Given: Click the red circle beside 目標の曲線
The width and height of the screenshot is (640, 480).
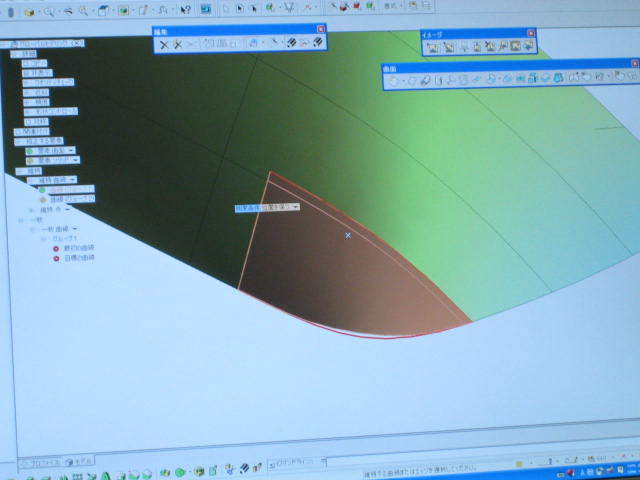Looking at the screenshot, I should (56, 258).
